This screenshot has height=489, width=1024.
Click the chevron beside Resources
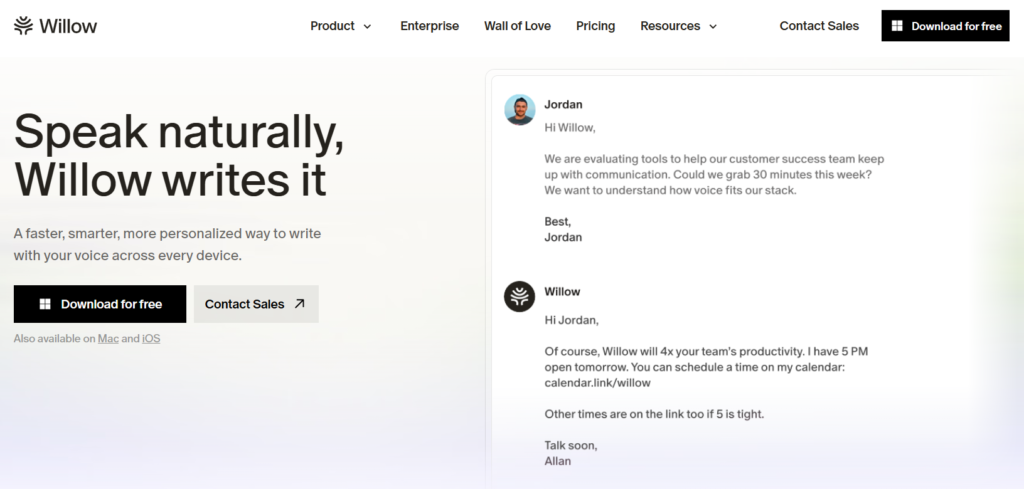(x=712, y=27)
